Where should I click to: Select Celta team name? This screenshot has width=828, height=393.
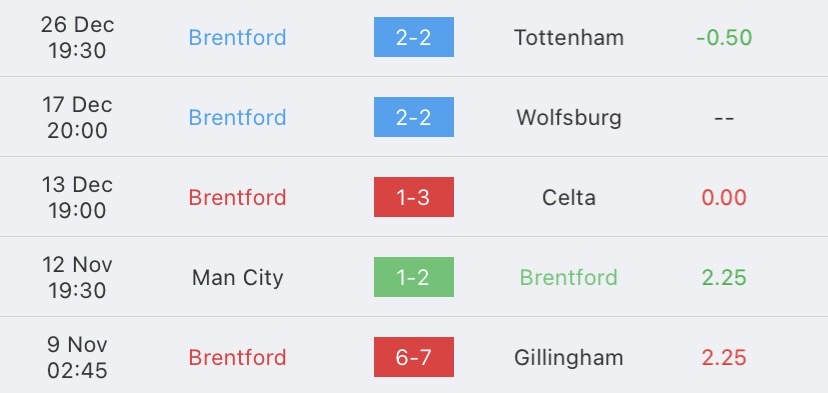click(x=569, y=198)
